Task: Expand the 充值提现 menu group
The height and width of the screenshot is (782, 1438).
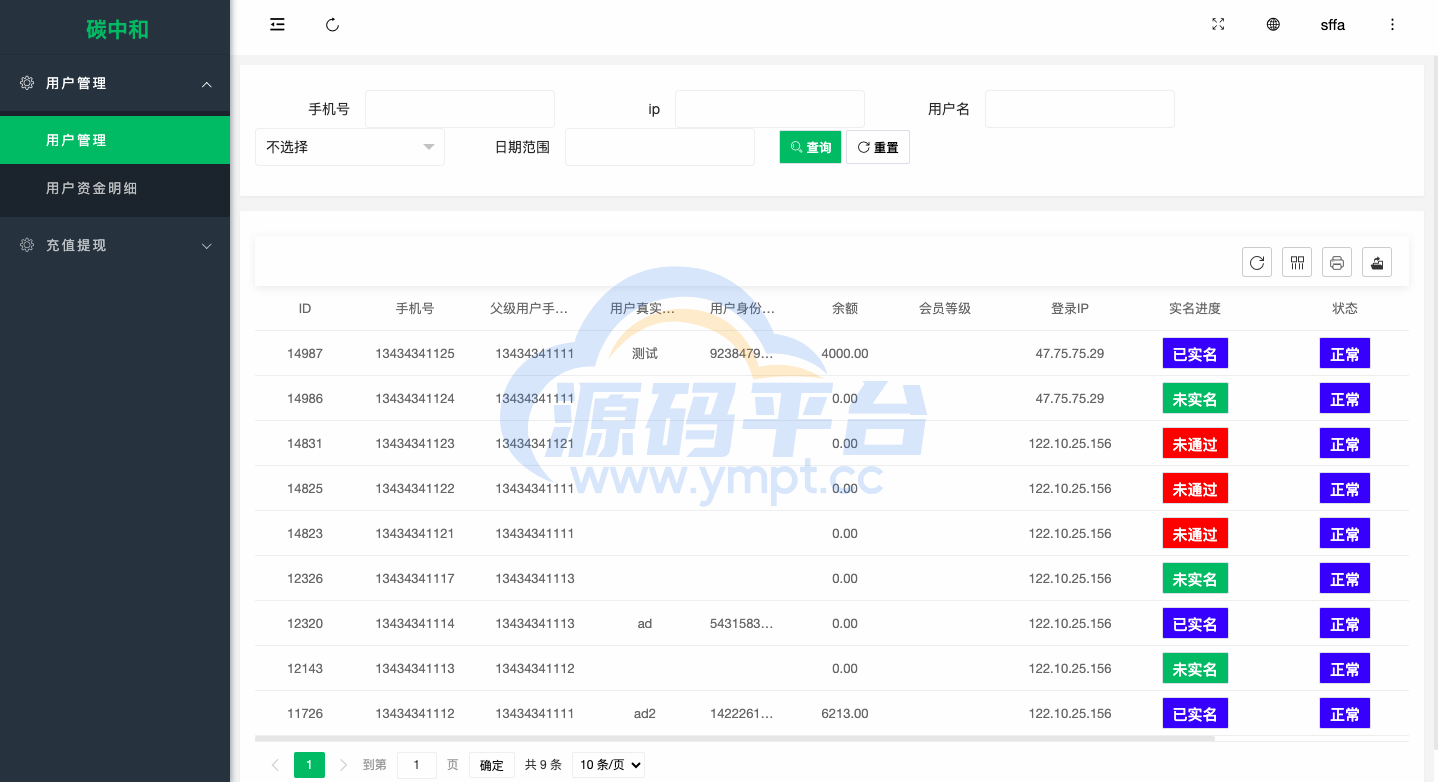Action: tap(207, 246)
